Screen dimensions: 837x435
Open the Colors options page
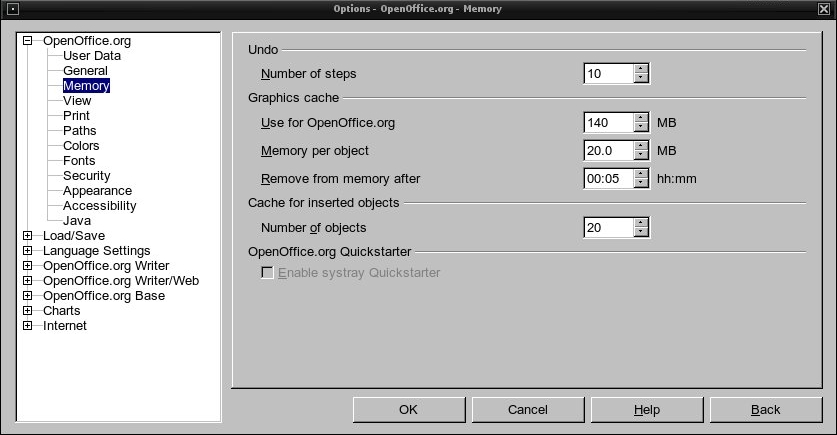81,145
